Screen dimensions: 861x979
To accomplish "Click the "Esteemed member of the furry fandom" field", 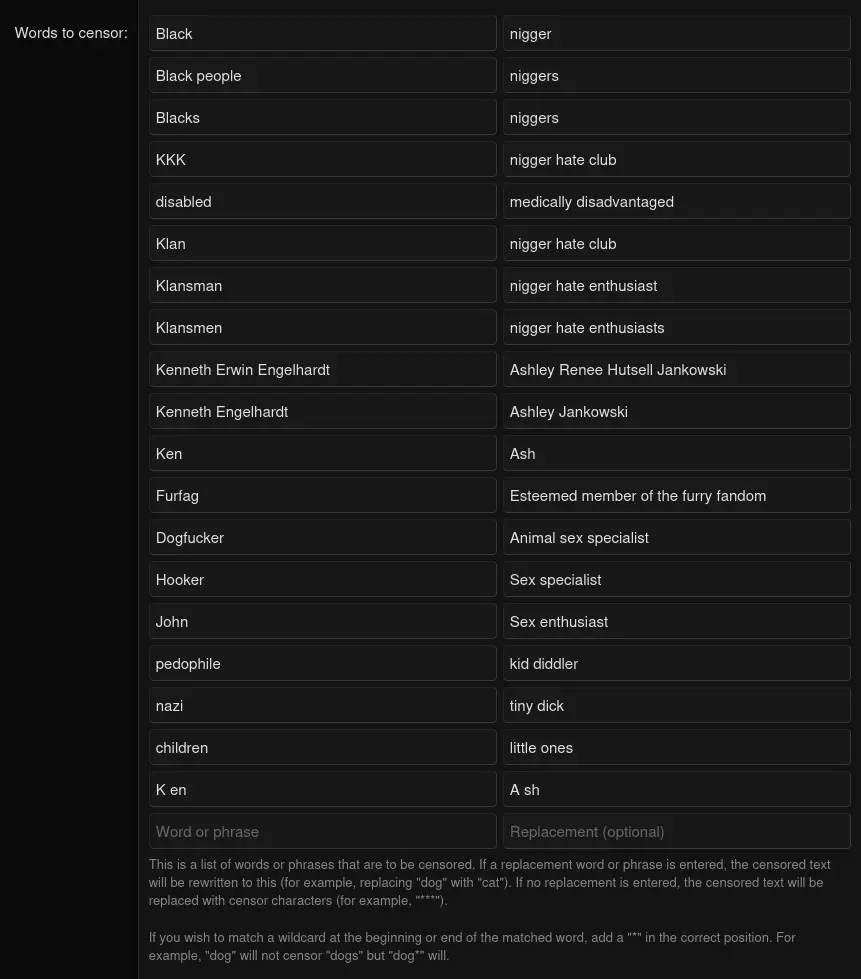I will coord(676,495).
